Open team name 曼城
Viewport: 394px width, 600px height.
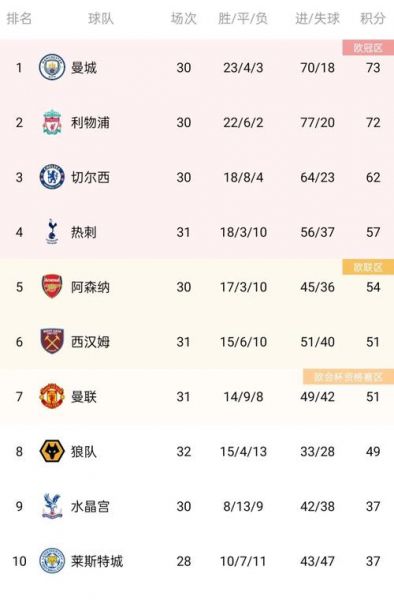click(x=84, y=68)
